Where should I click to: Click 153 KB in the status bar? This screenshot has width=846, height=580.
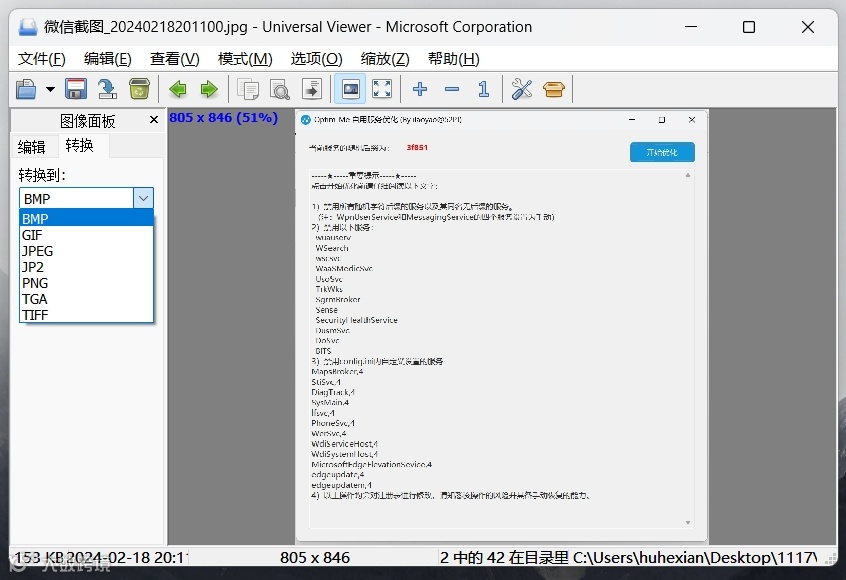(39, 557)
